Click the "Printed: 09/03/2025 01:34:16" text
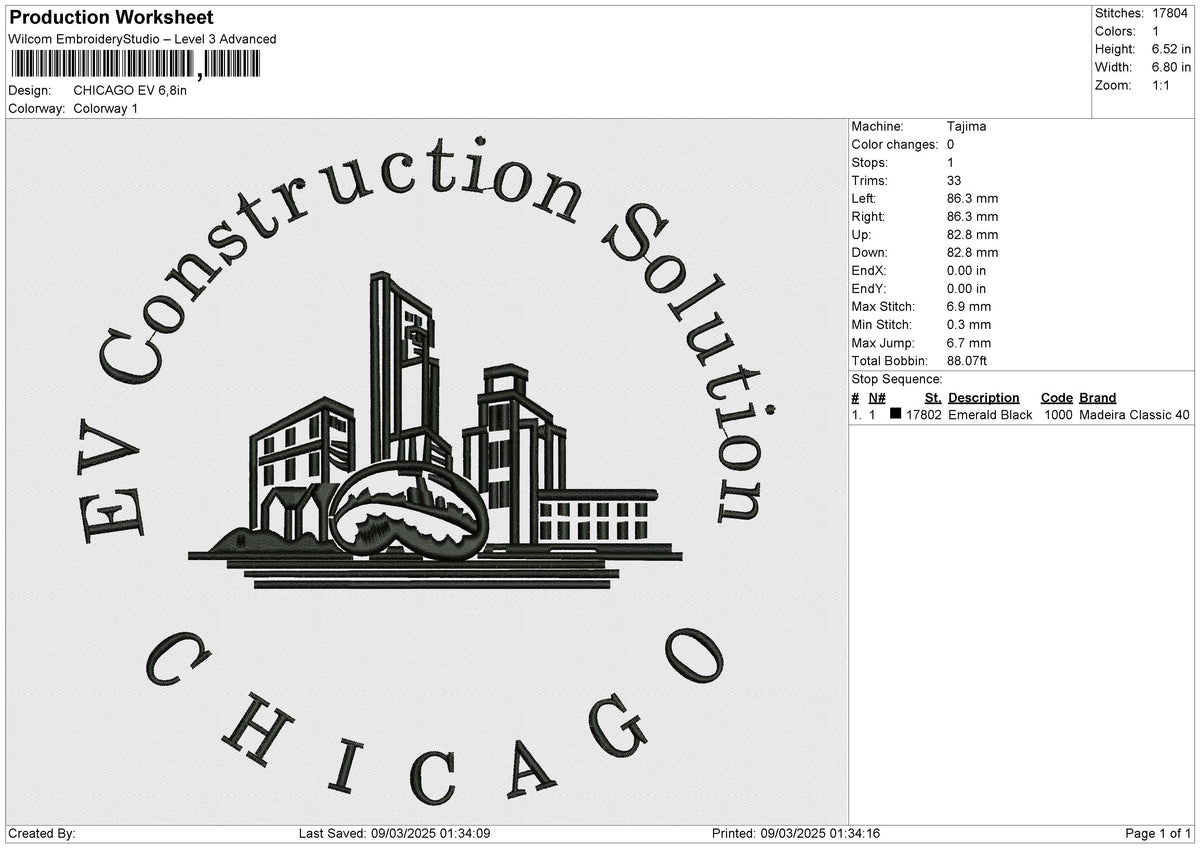Image resolution: width=1200 pixels, height=848 pixels. click(x=796, y=834)
